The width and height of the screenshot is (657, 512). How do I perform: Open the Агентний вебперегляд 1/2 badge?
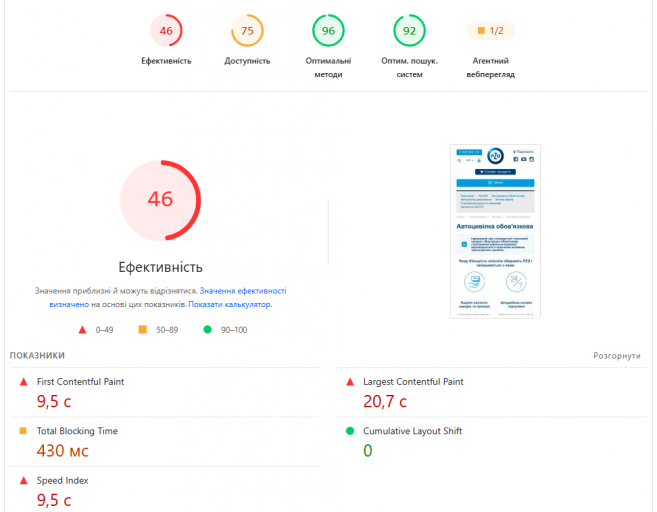click(490, 31)
